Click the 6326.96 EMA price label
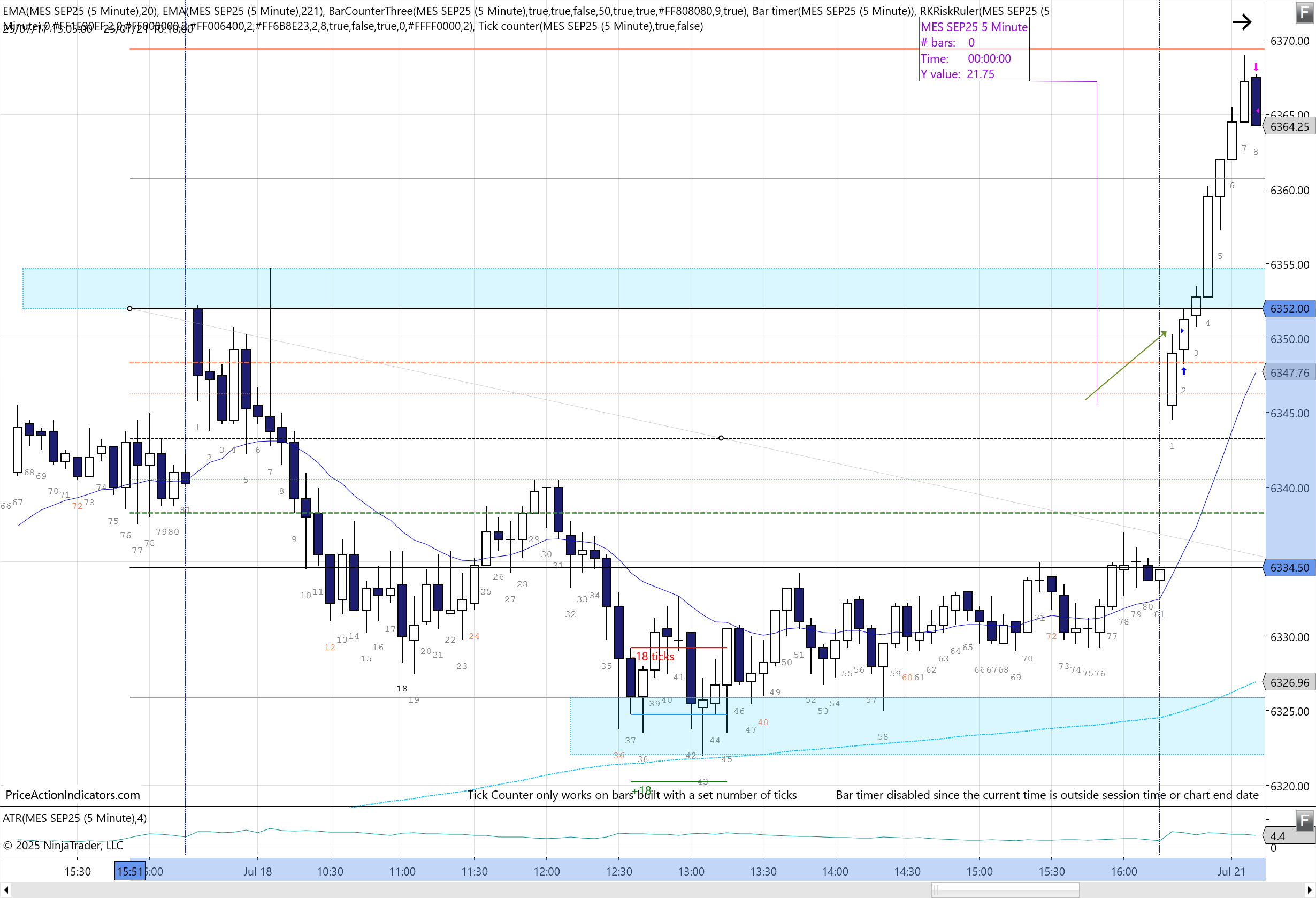 1289,682
